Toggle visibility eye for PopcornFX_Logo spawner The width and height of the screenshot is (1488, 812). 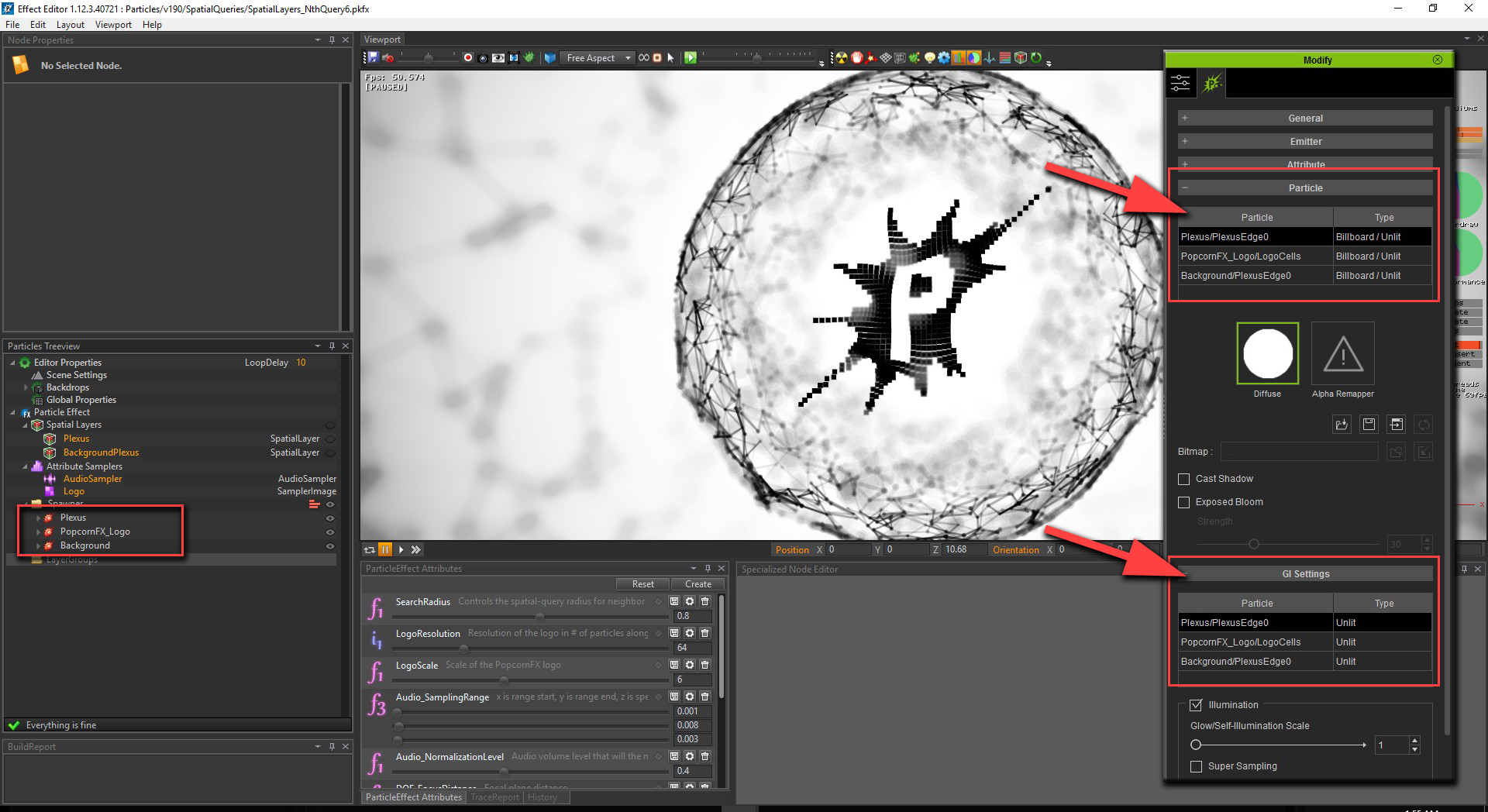(x=330, y=532)
